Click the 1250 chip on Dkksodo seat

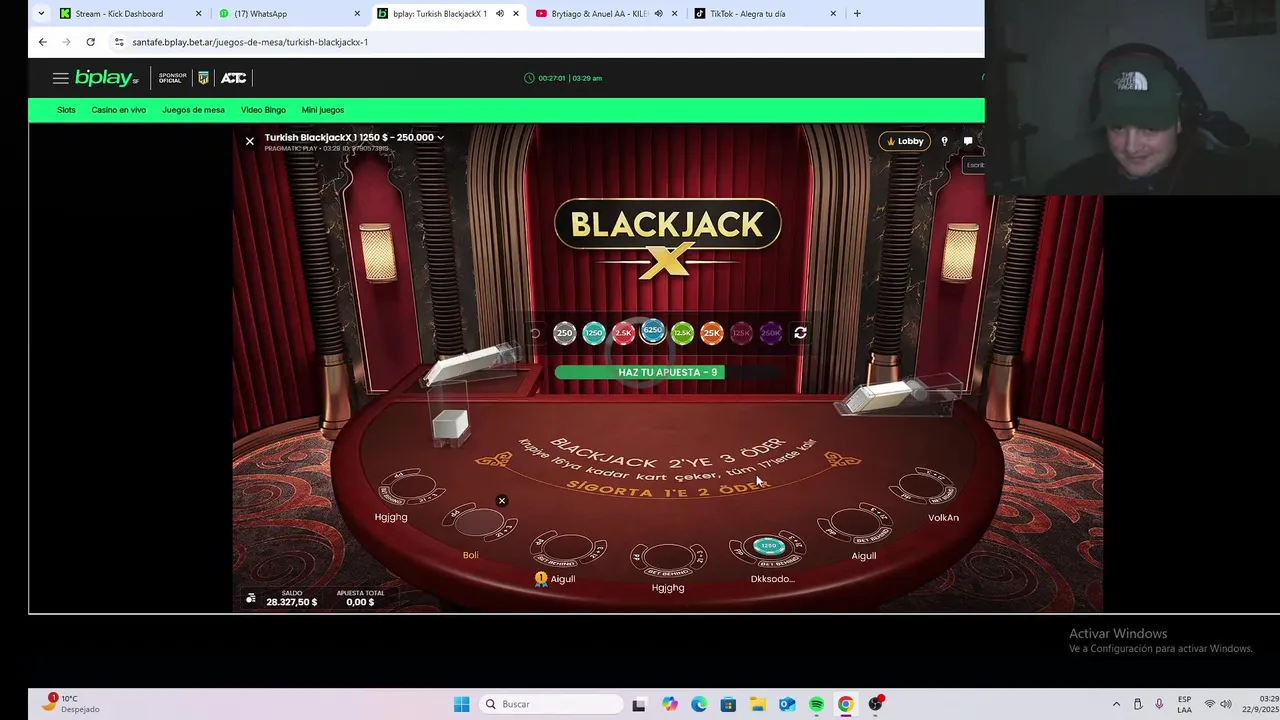click(x=768, y=546)
